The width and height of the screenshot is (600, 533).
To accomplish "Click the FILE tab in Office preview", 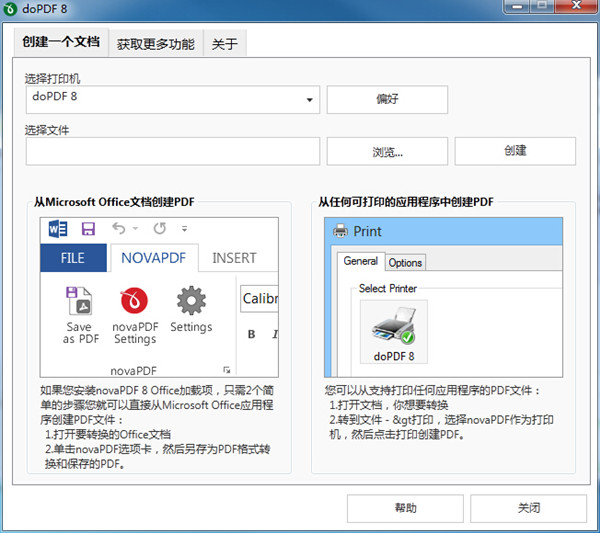I will click(73, 258).
